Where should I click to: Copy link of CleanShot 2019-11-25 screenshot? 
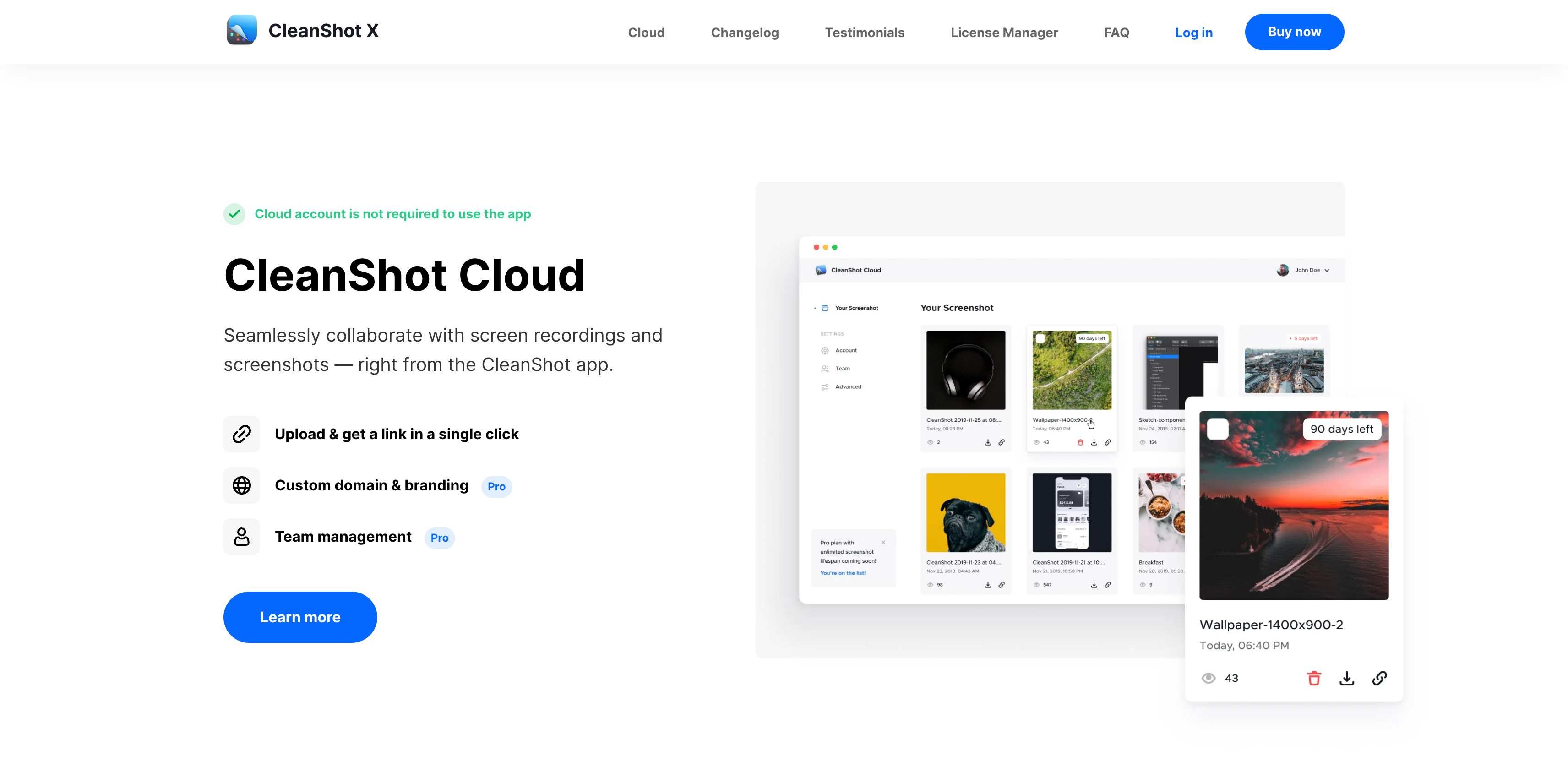pyautogui.click(x=1002, y=443)
